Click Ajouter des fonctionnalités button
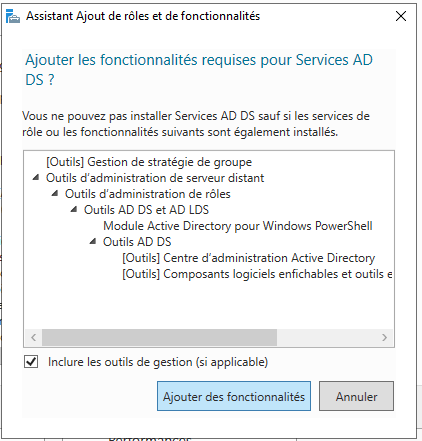This screenshot has width=422, height=441. click(234, 396)
